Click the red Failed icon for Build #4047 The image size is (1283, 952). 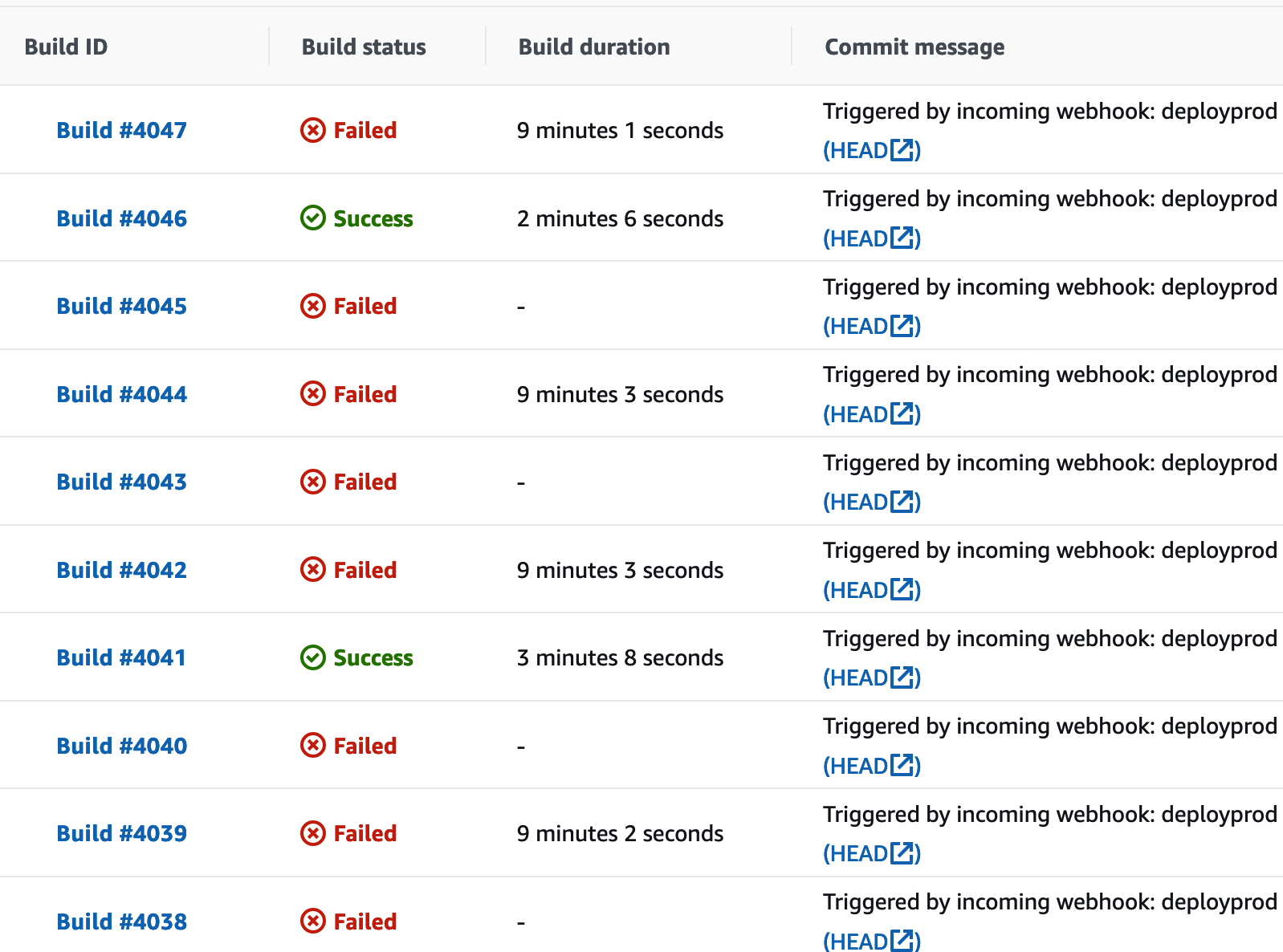click(313, 130)
